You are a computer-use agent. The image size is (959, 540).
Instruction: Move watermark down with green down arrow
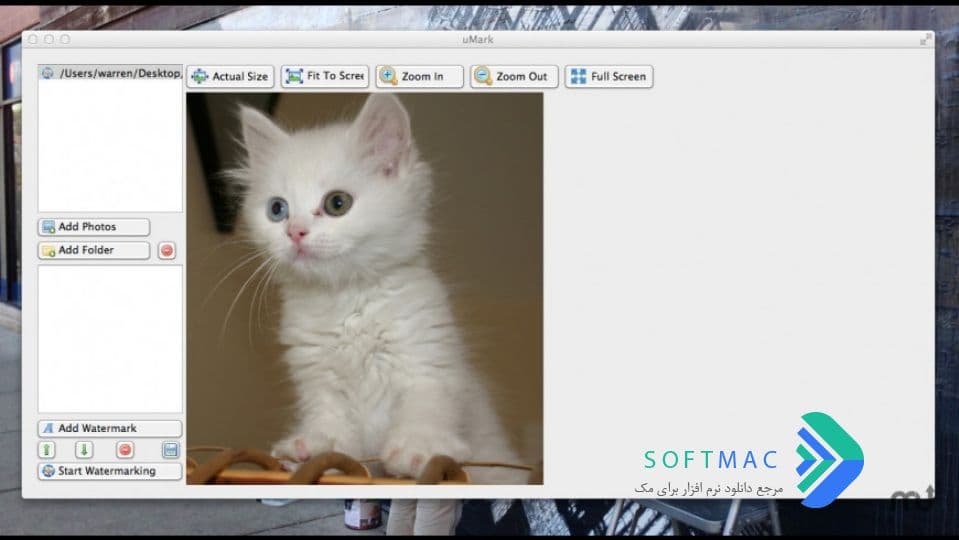(84, 450)
